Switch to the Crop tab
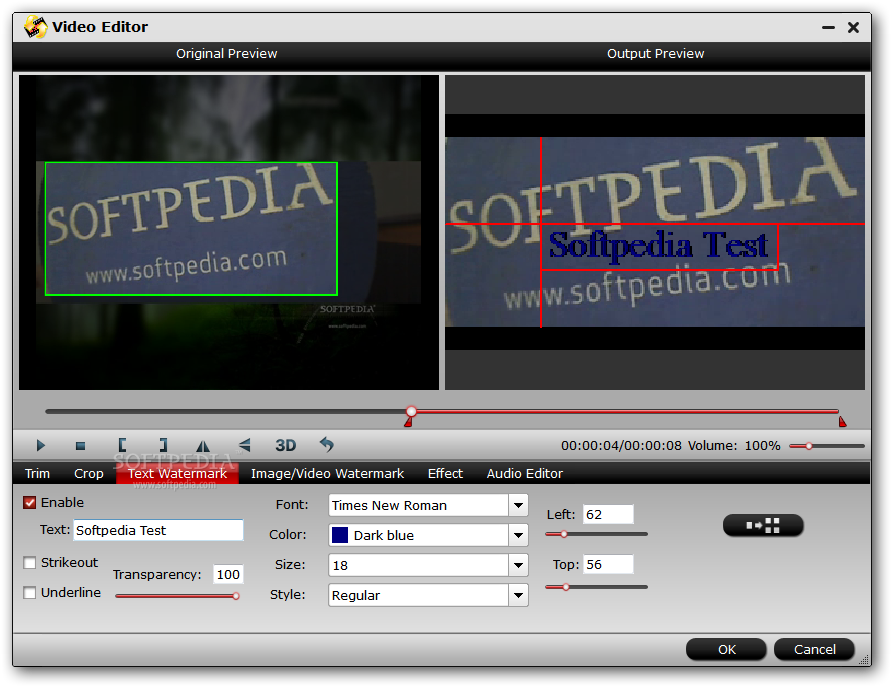This screenshot has height=687, width=892. 89,473
